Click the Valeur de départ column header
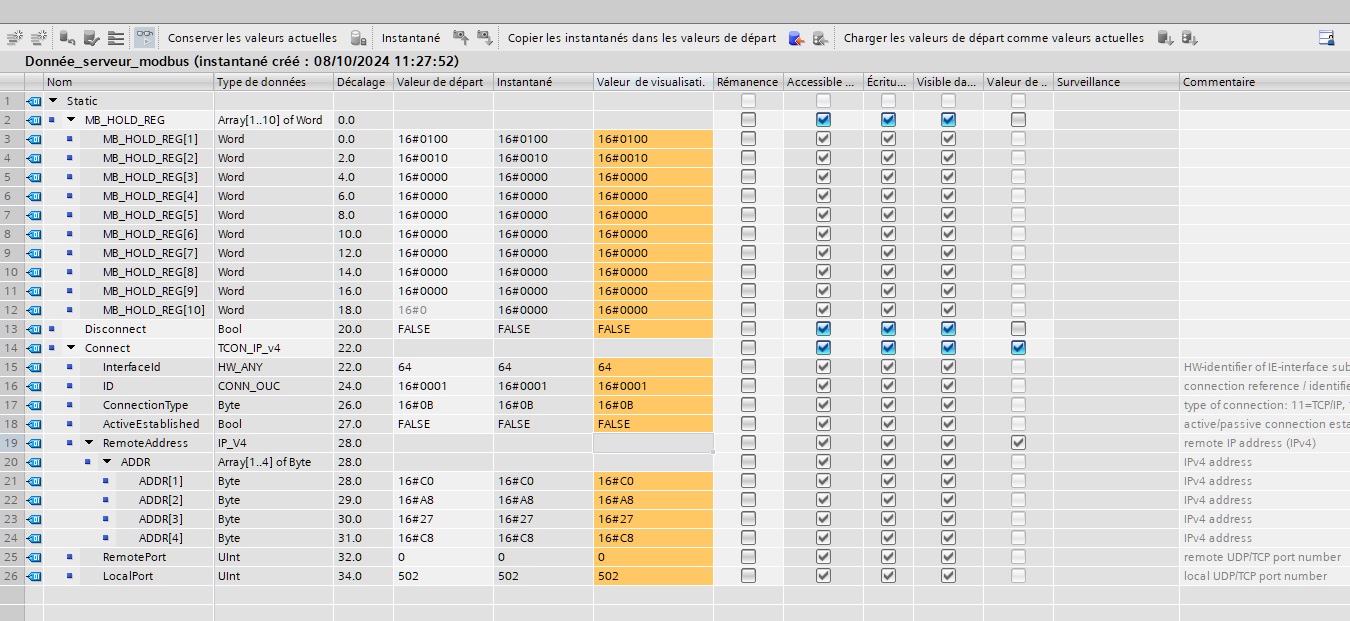This screenshot has width=1350, height=621. pyautogui.click(x=440, y=82)
